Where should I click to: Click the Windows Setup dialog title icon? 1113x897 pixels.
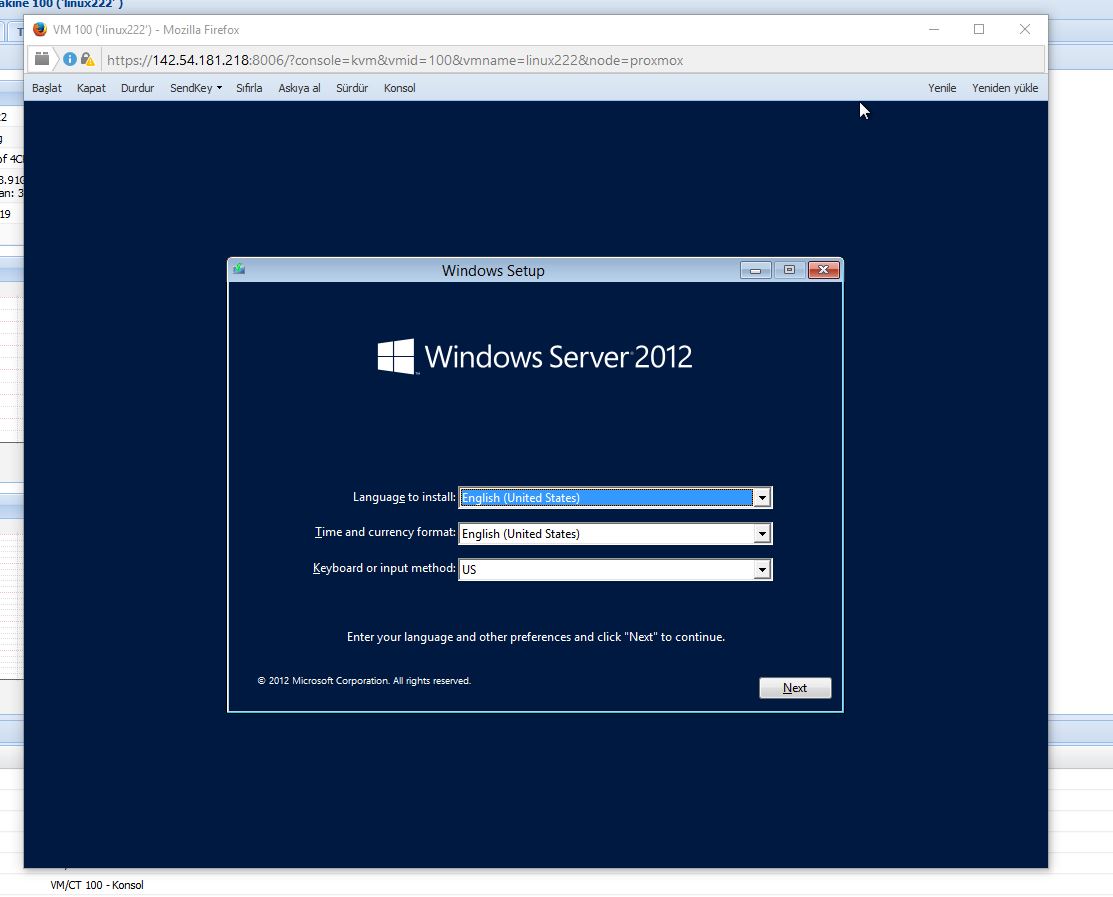238,269
